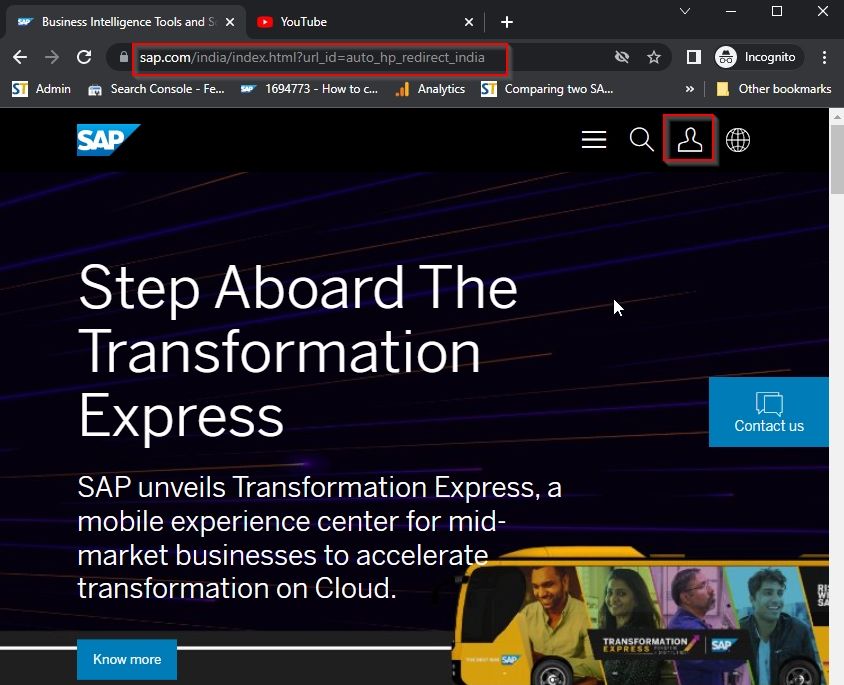
Task: Open the Chrome three-dot menu
Action: (x=824, y=57)
